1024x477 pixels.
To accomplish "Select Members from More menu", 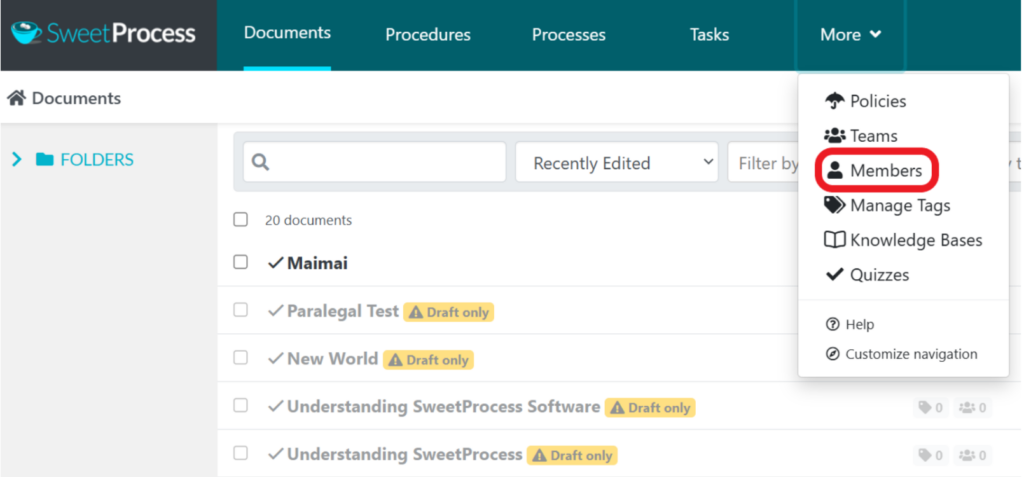I will (886, 171).
